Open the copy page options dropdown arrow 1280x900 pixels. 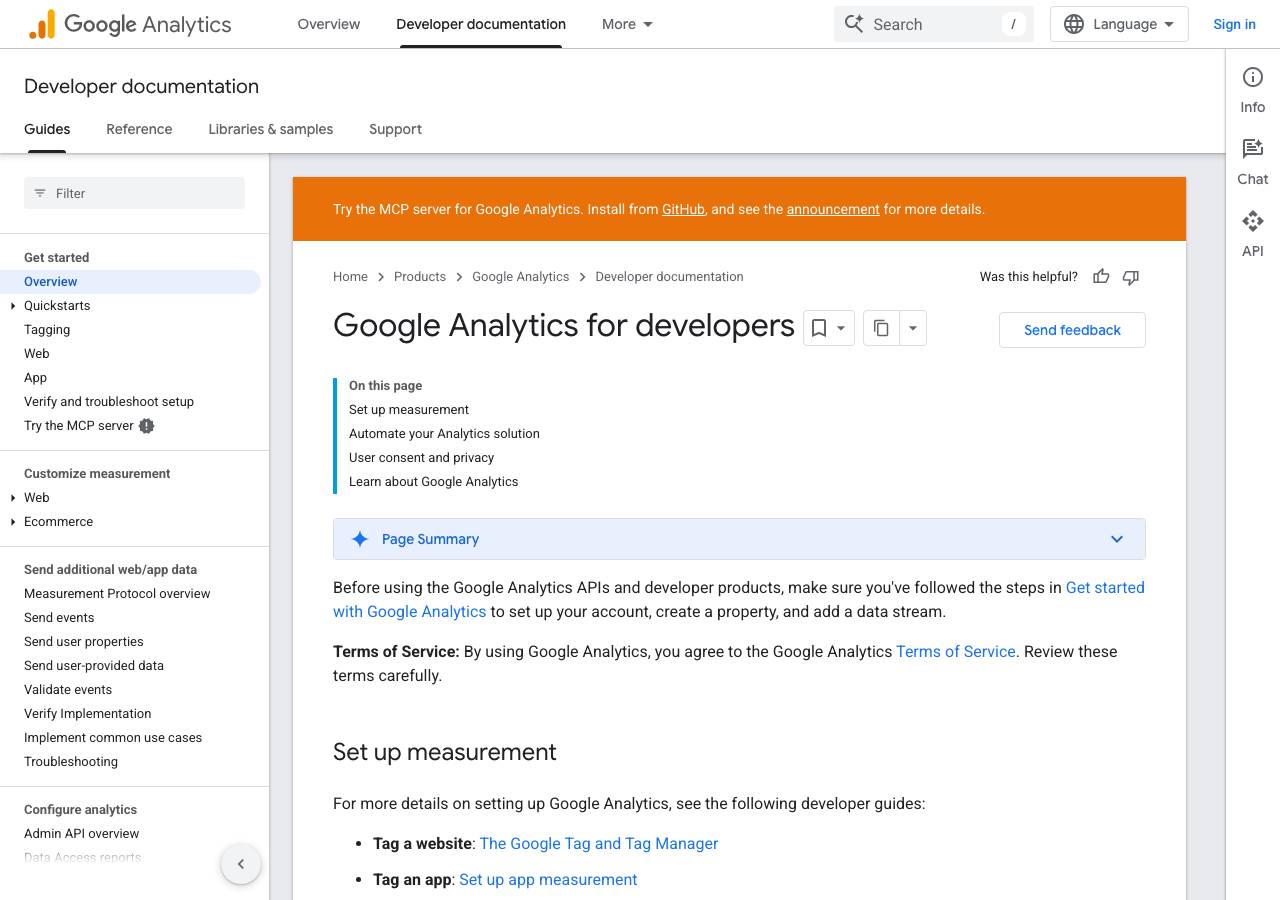(x=913, y=328)
